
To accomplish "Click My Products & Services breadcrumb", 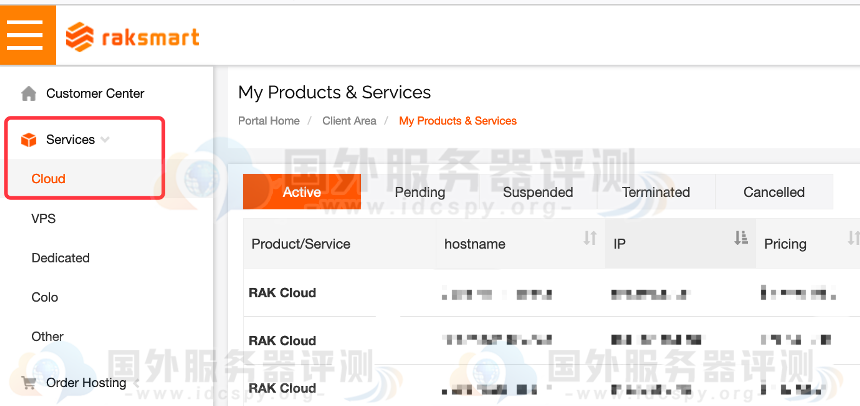I will (458, 121).
